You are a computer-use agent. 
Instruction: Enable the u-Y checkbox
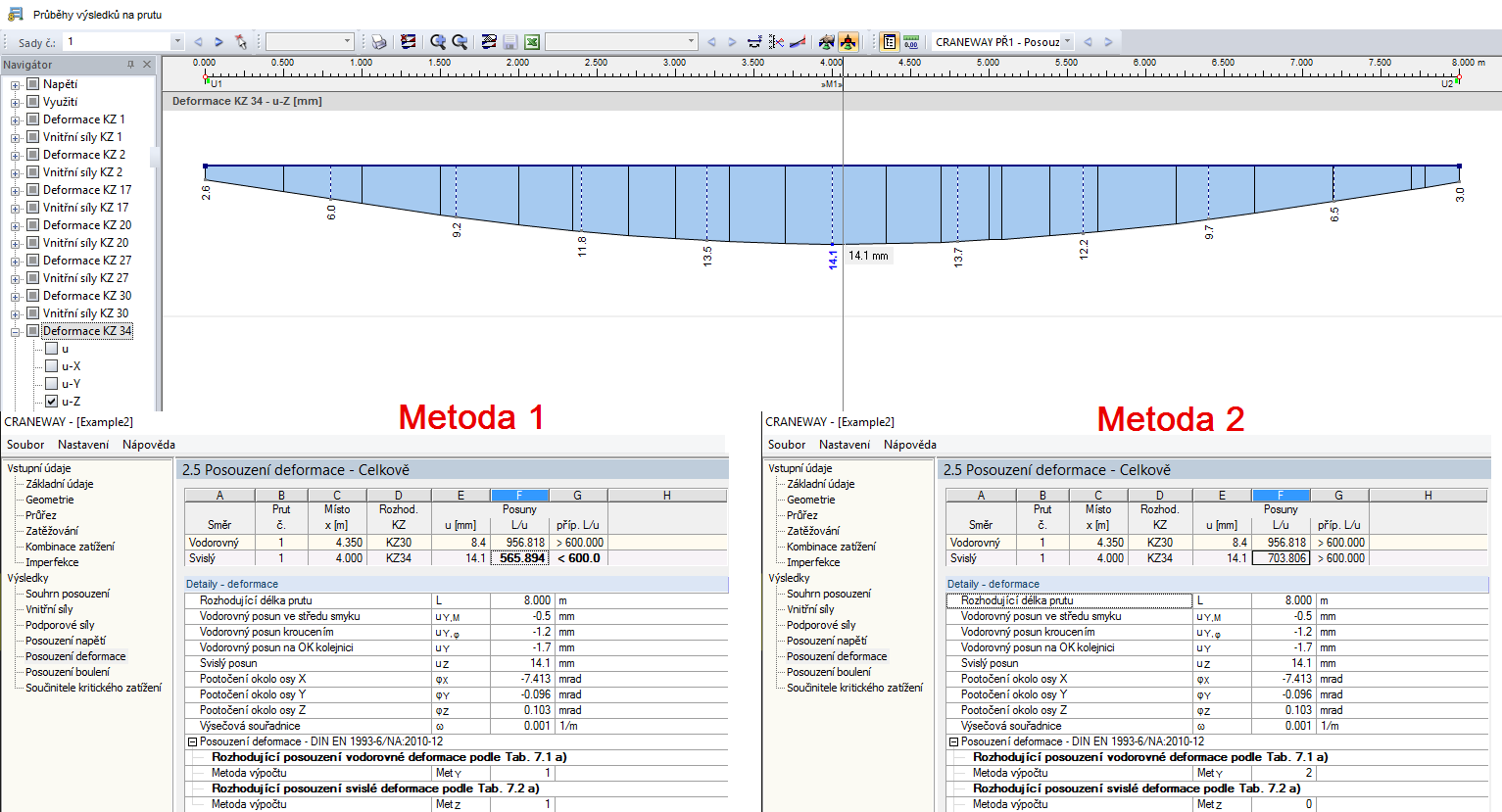point(52,384)
